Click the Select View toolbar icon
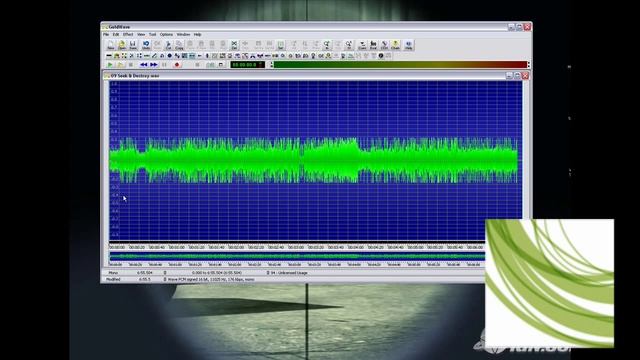This screenshot has height=360, width=640. click(x=258, y=45)
